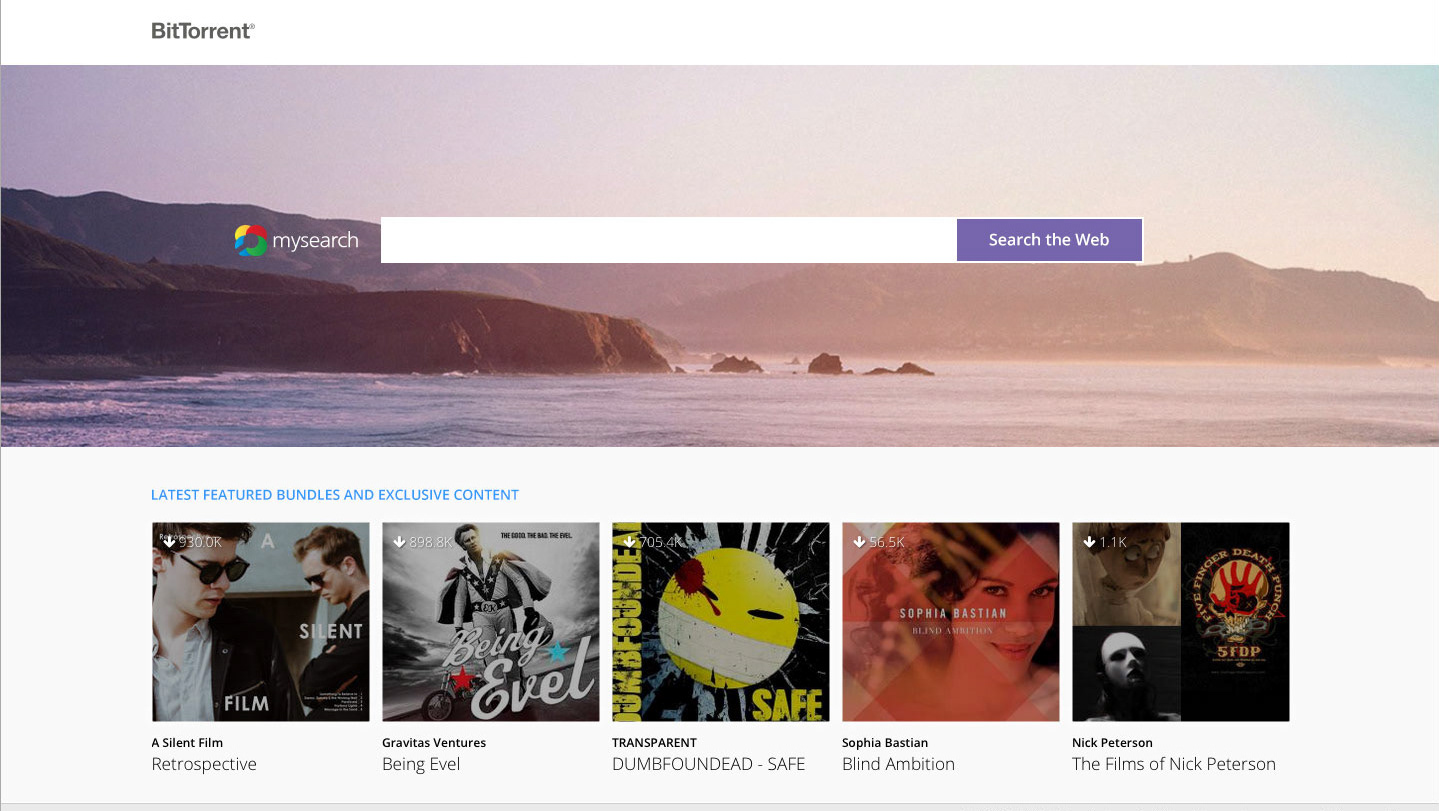This screenshot has height=811, width=1439.
Task: Open the Being Evel bundle title
Action: [x=421, y=764]
